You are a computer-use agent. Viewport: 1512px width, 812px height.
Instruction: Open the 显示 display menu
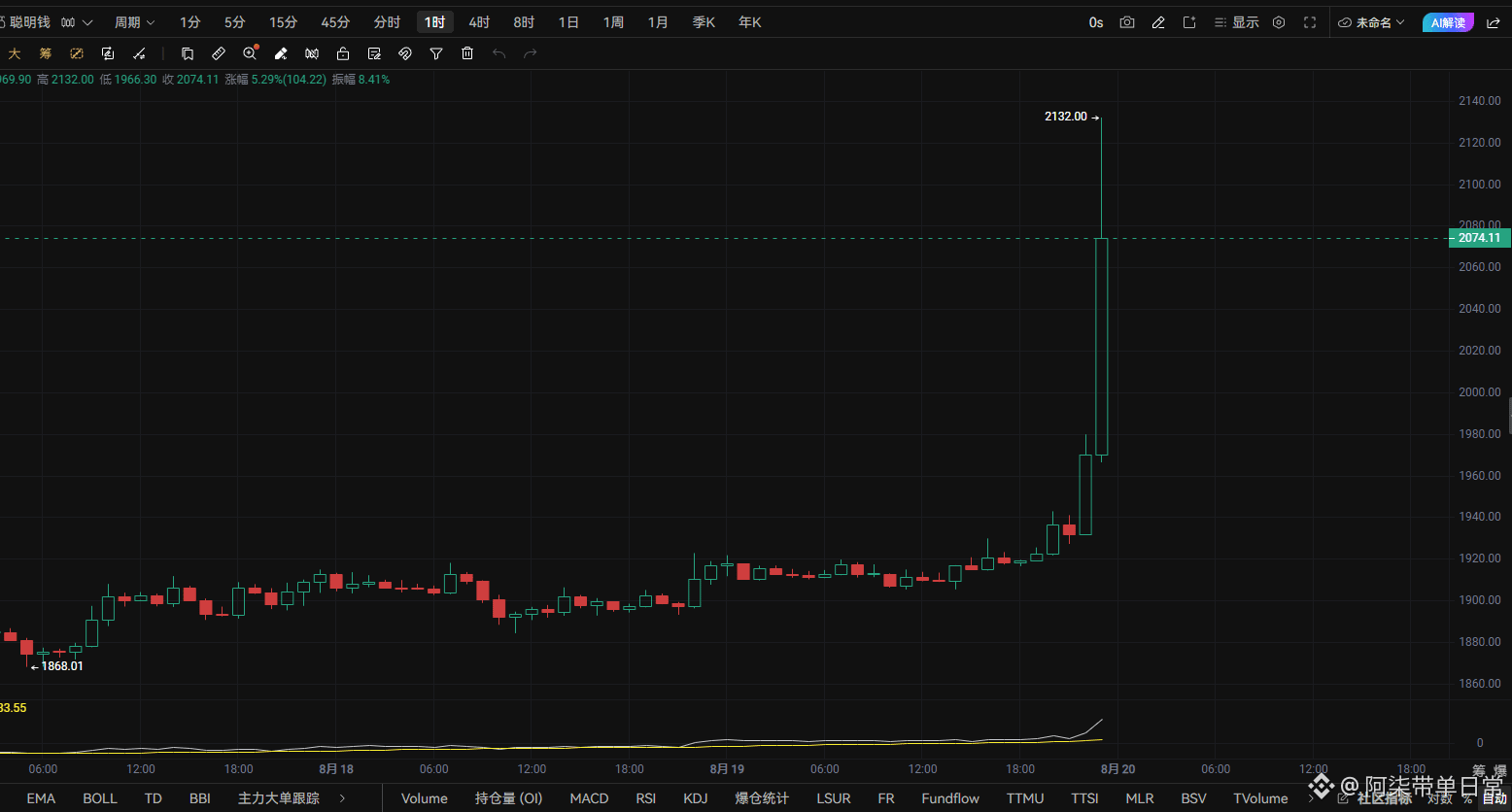(x=1236, y=22)
